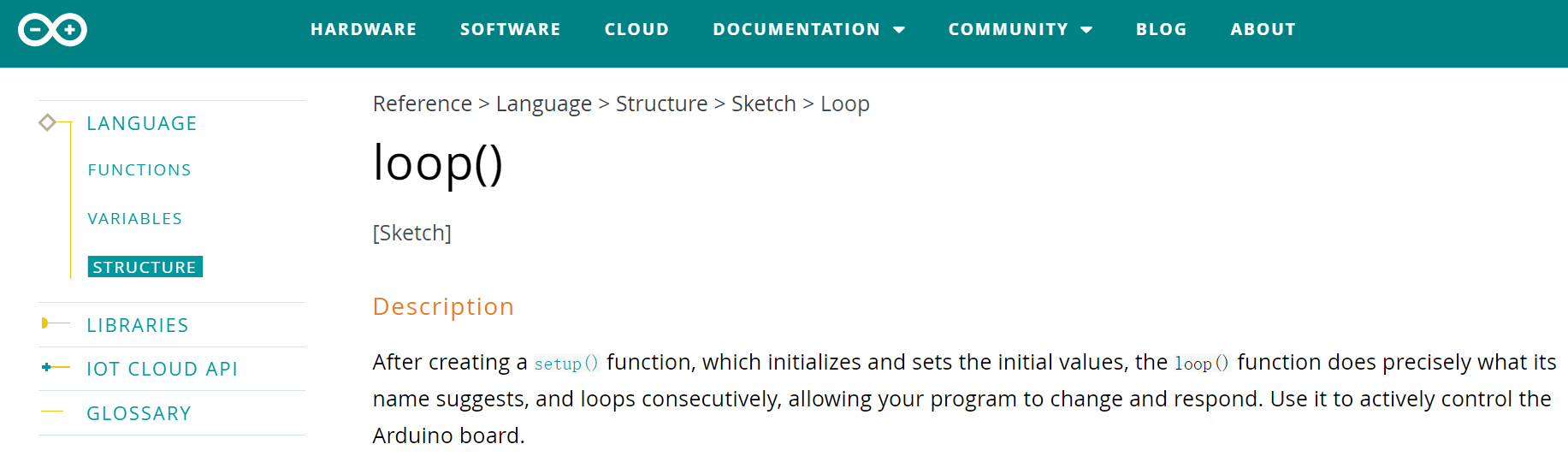Open the Community dropdown arrow

click(1086, 30)
